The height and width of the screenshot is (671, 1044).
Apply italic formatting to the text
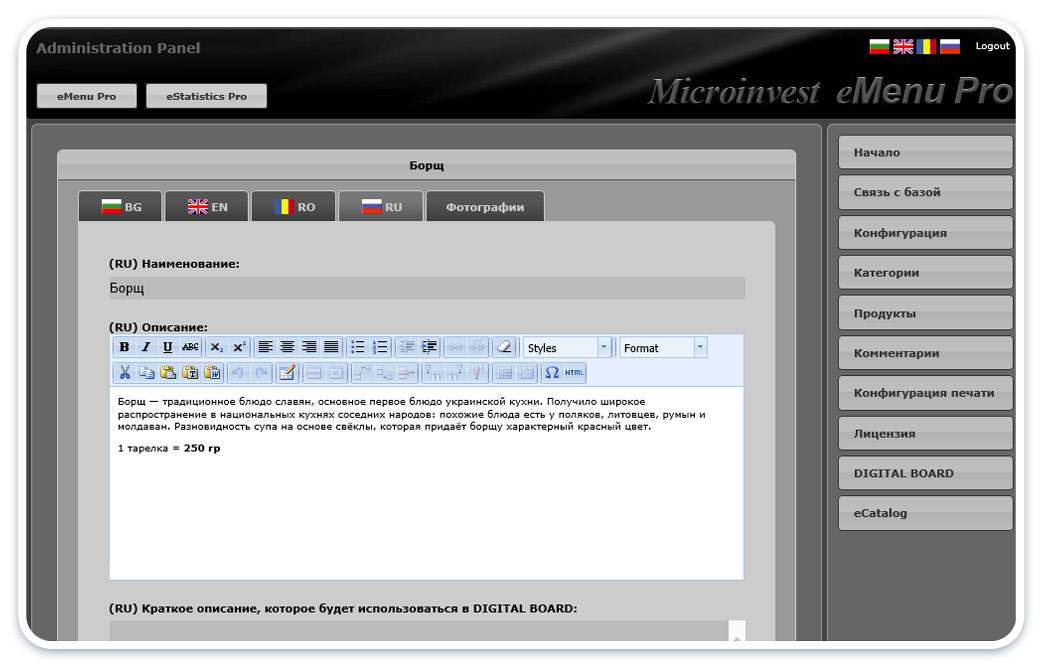coord(146,347)
